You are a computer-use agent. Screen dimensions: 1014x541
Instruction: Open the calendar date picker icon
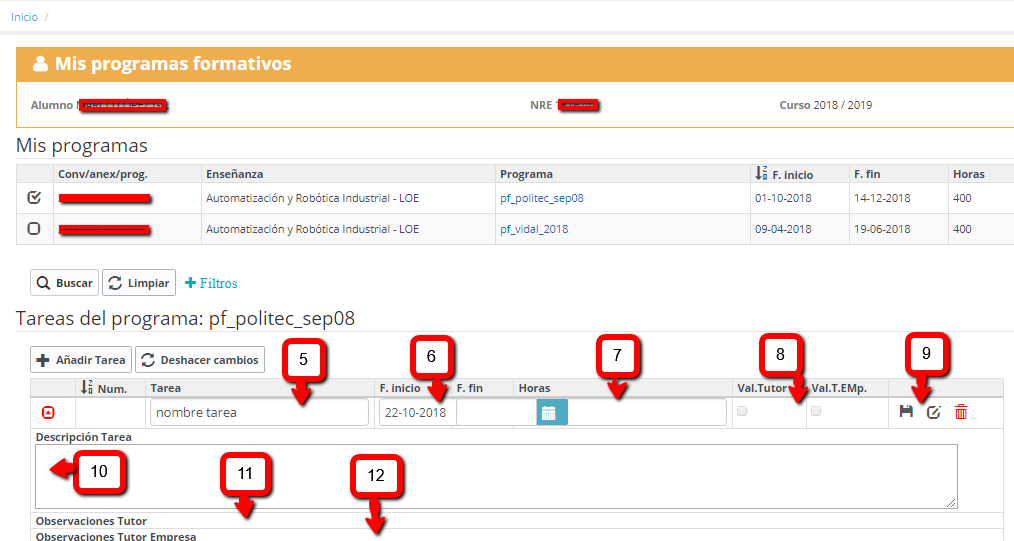(548, 412)
